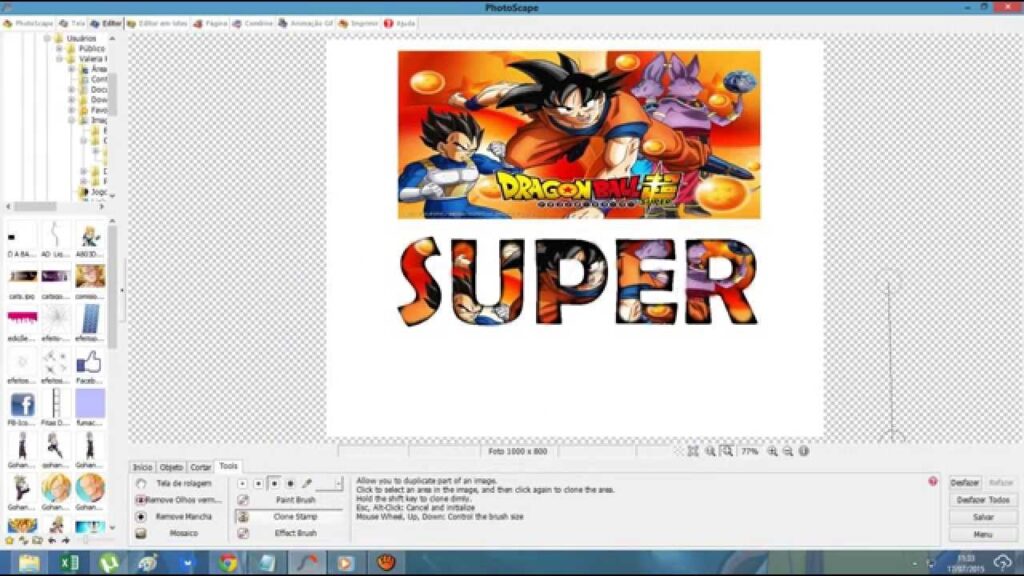Click the folder icon below thumbnails
1024x576 pixels.
[x=37, y=540]
